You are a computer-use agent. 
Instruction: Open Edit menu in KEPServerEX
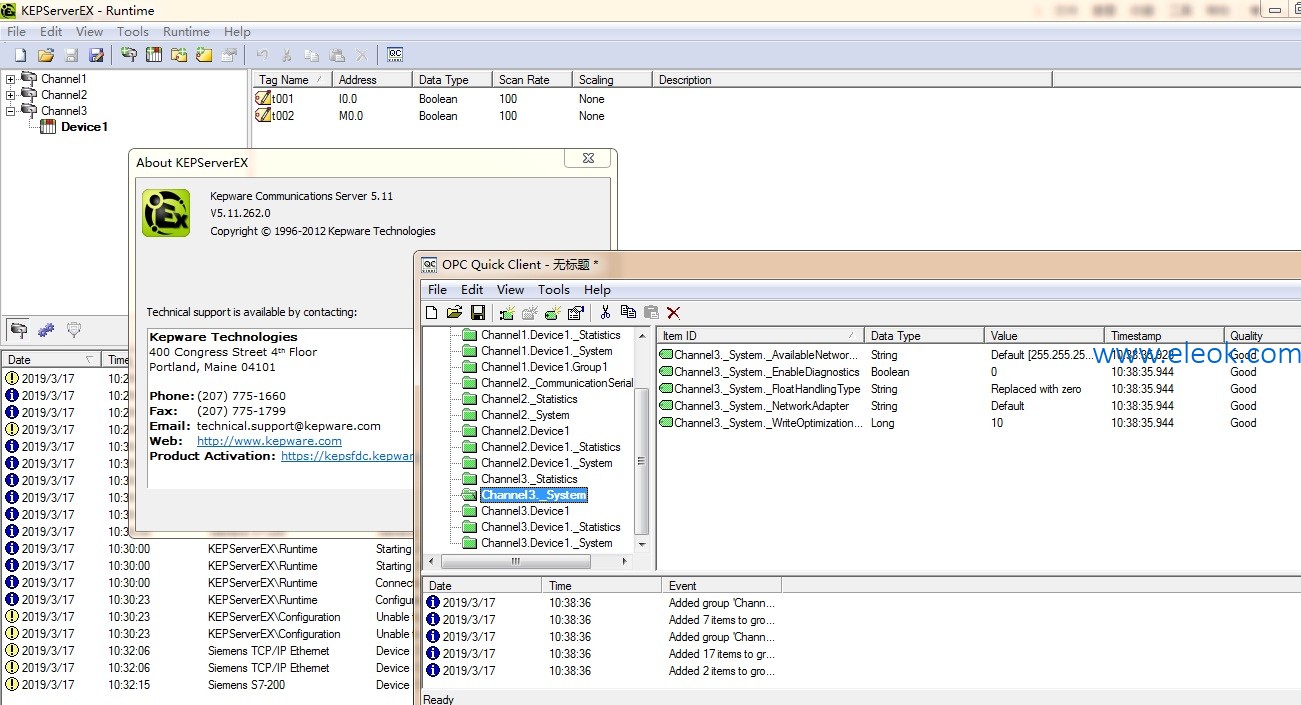[51, 32]
